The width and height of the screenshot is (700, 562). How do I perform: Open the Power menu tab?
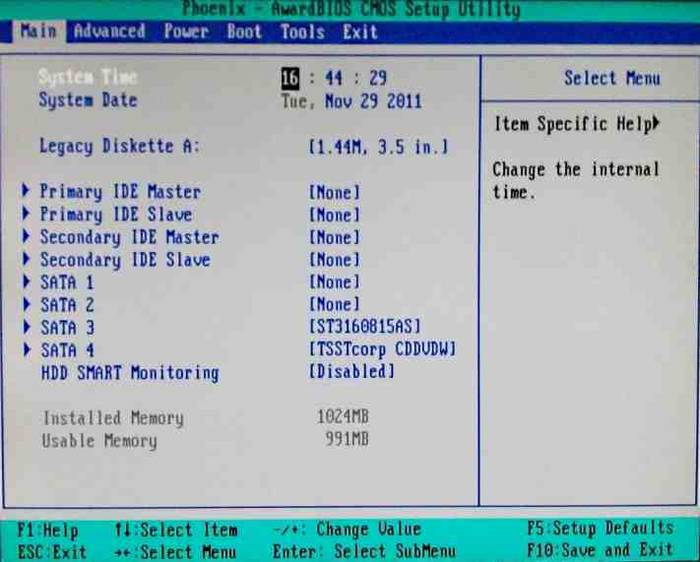pyautogui.click(x=186, y=32)
